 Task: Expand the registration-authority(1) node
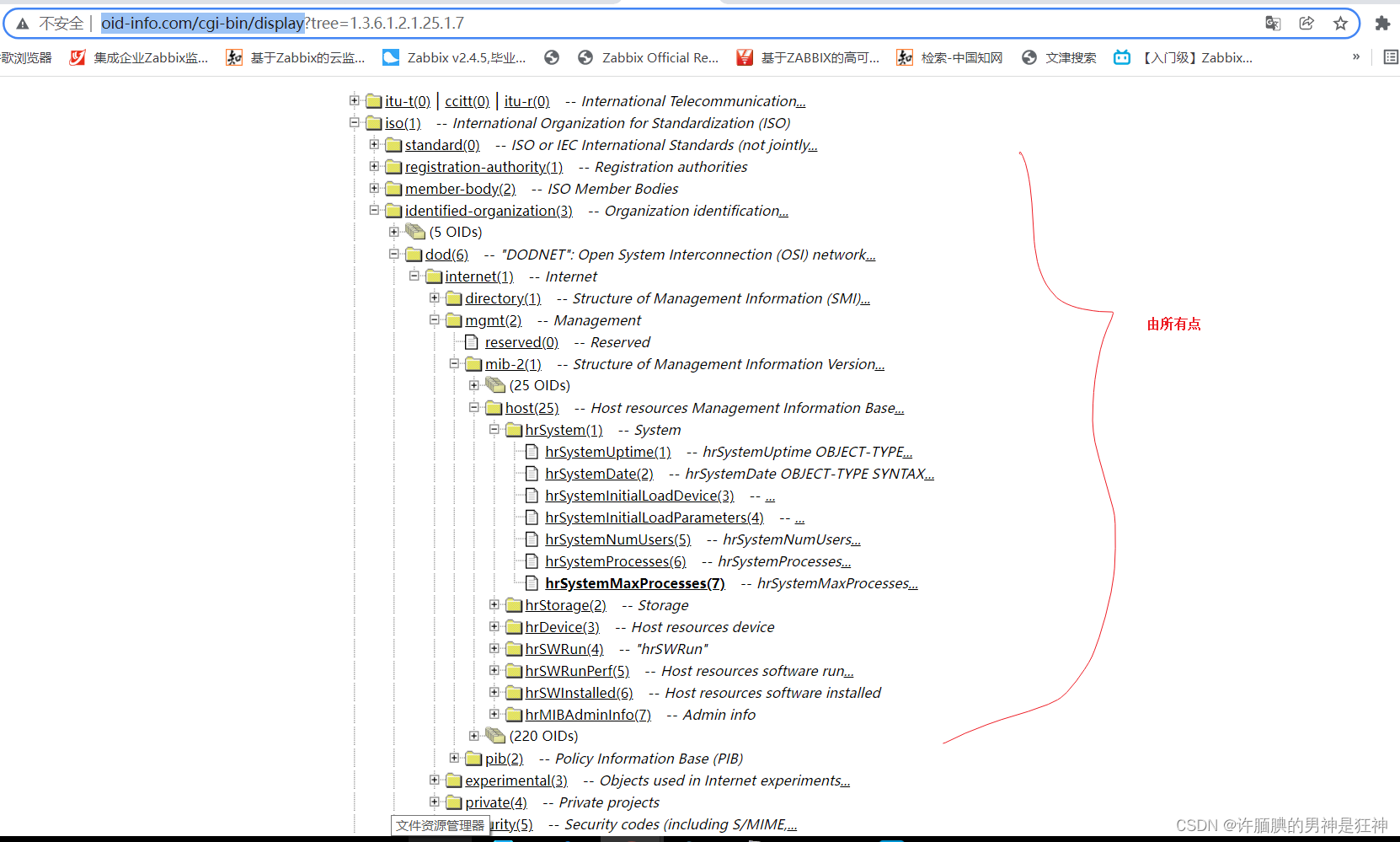coord(374,166)
